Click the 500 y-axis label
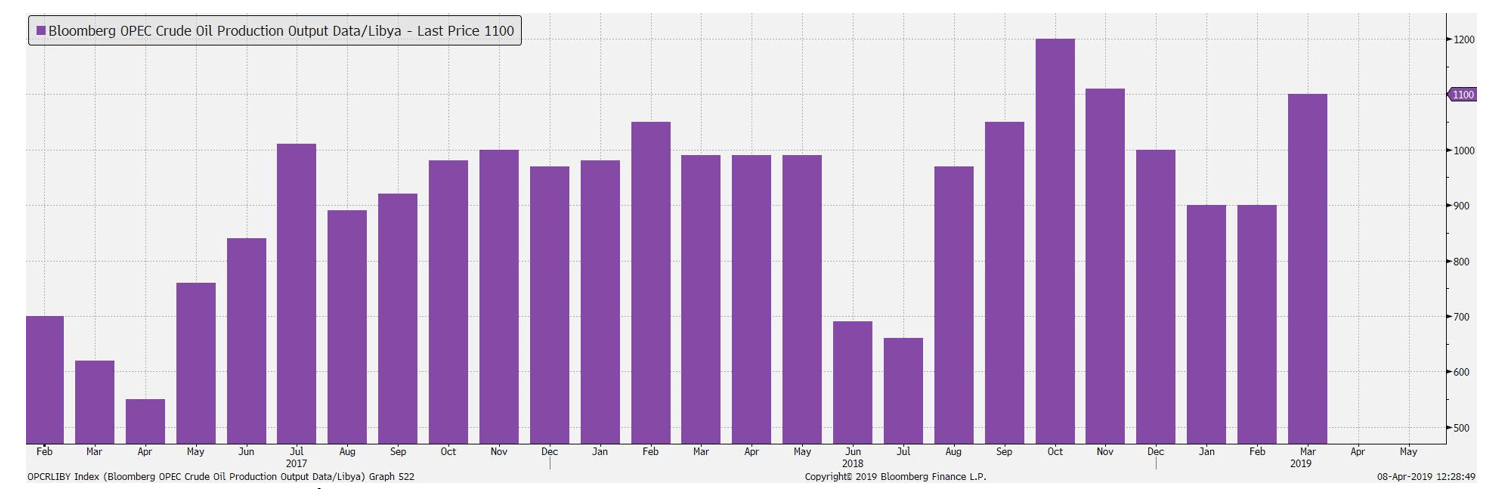Viewport: 1486px width, 489px height. [x=1462, y=428]
